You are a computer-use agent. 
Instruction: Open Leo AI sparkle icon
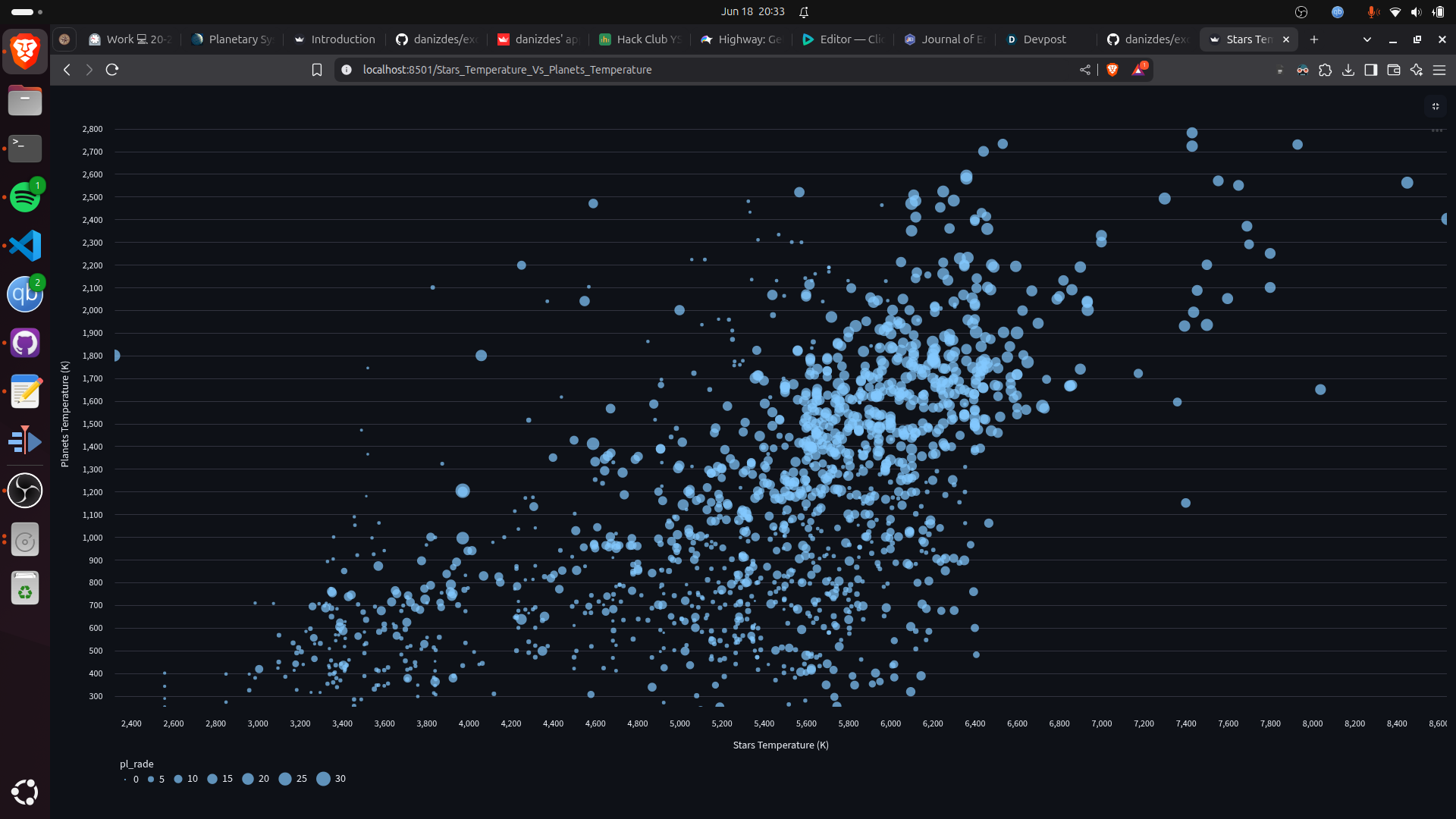coord(1416,70)
